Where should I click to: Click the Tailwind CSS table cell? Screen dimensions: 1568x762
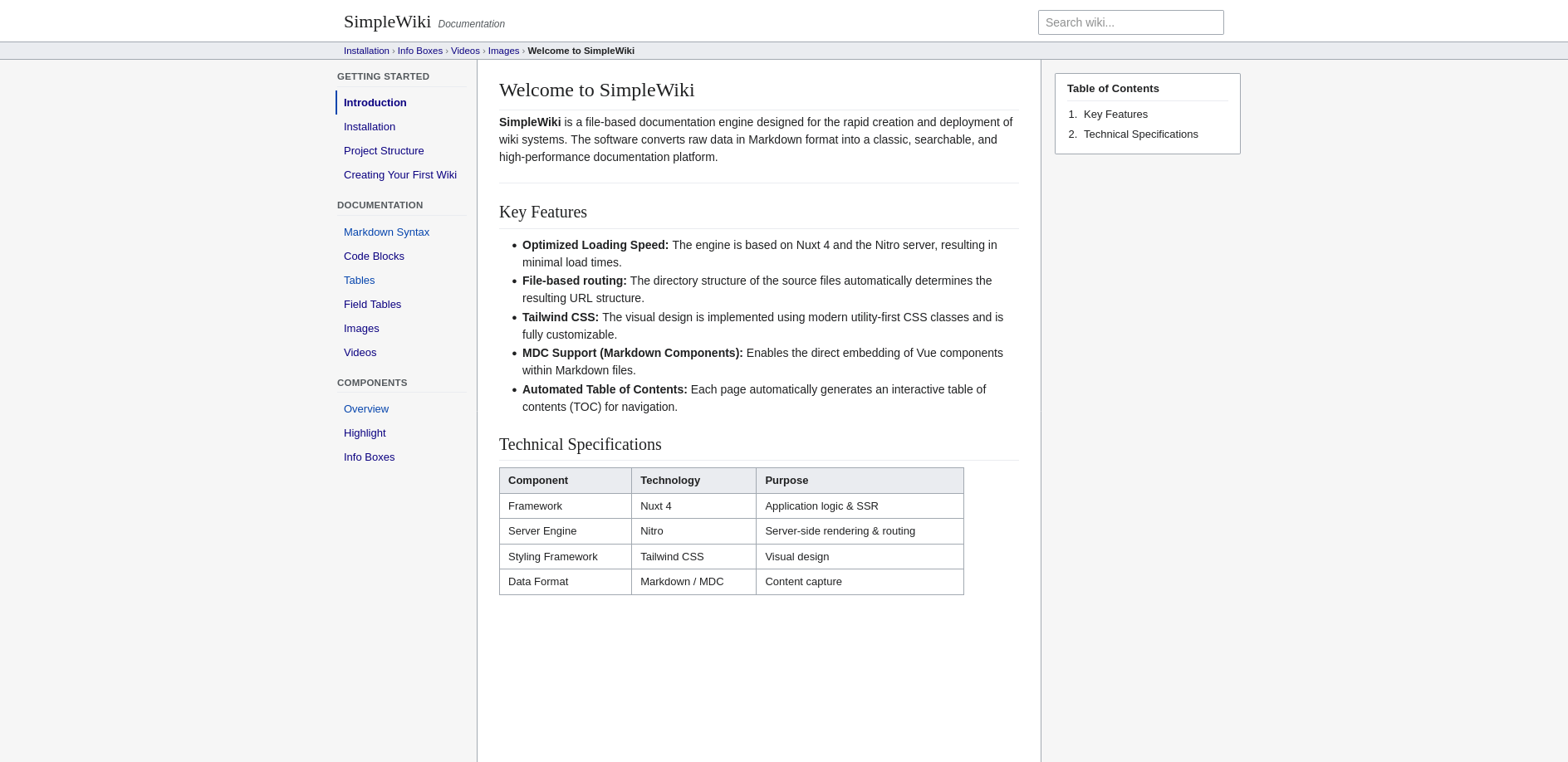tap(693, 557)
